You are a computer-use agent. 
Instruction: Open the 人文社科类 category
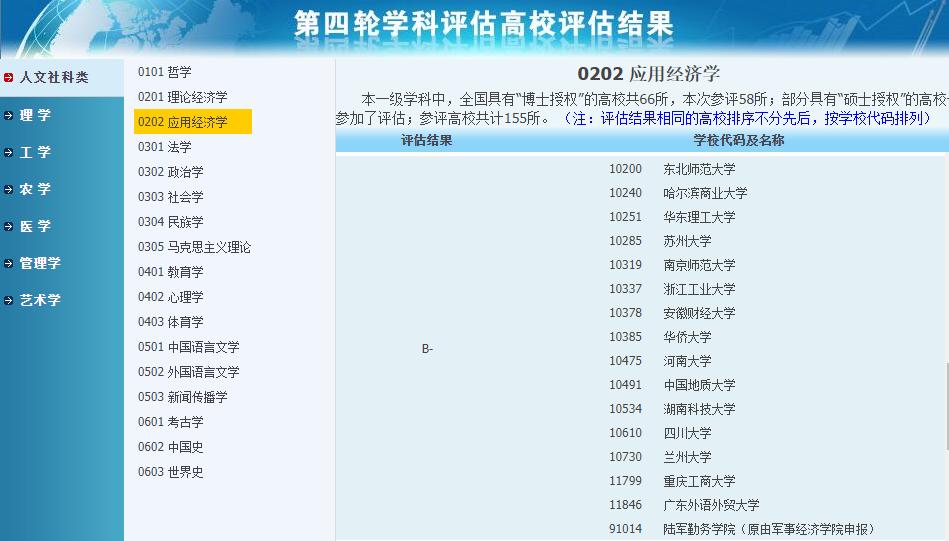coord(54,77)
